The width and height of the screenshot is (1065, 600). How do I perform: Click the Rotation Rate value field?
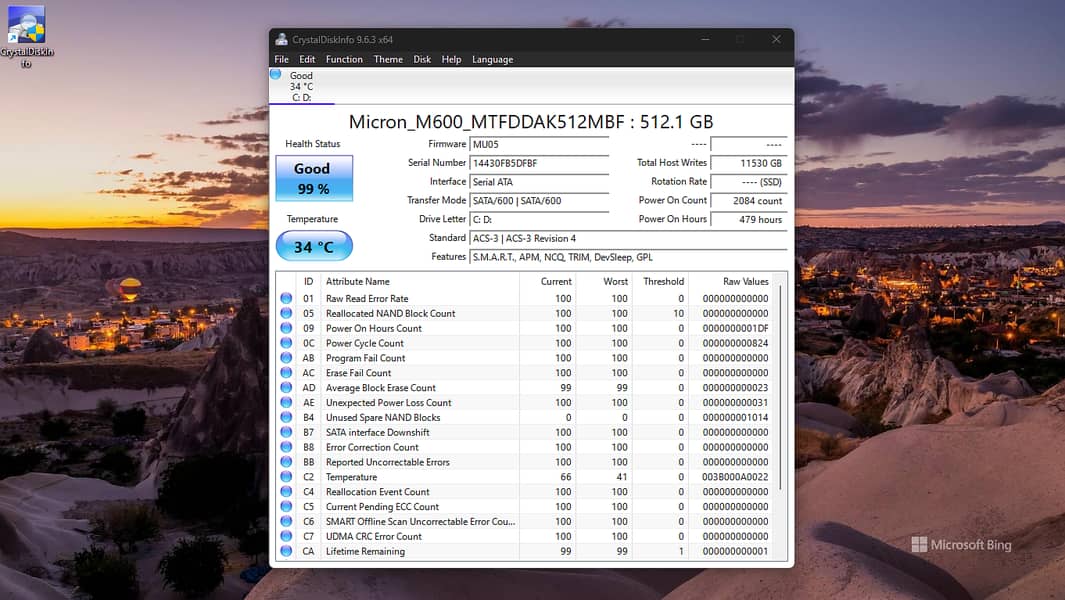[x=748, y=182]
